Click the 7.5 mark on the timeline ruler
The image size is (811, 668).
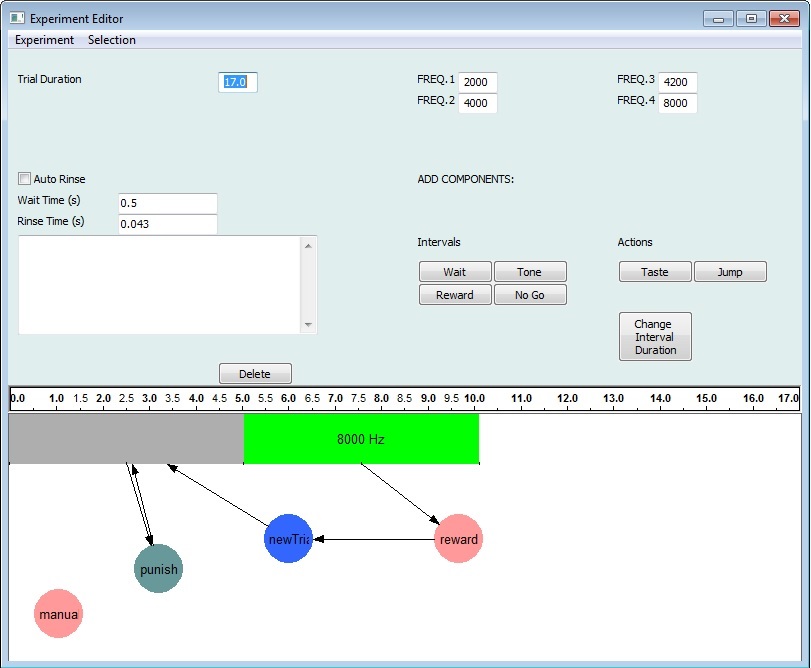(x=358, y=398)
